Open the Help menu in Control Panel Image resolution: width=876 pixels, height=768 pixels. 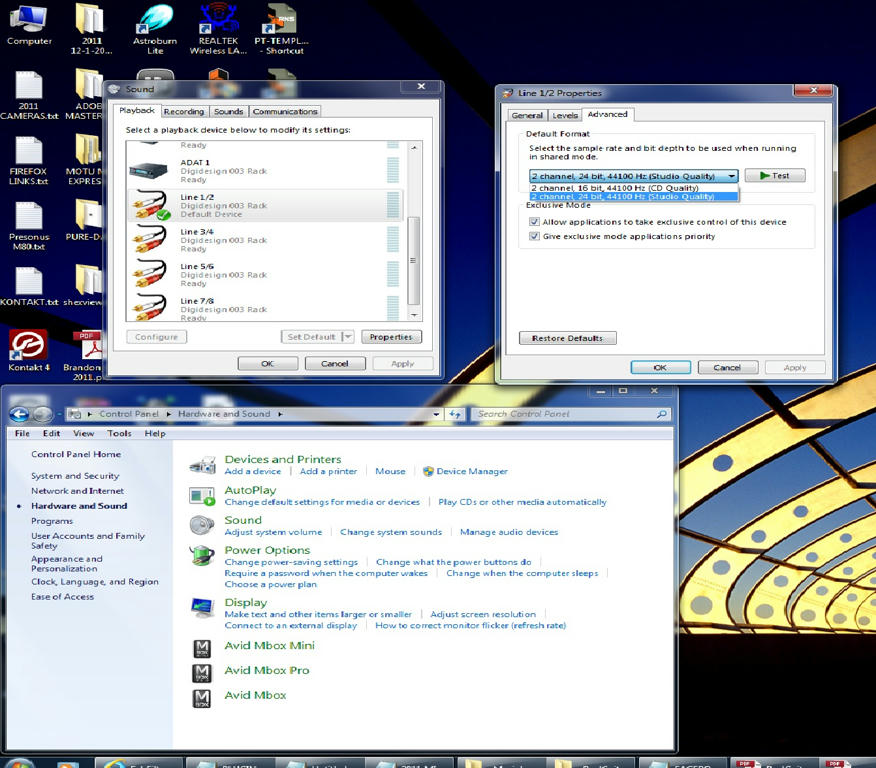tap(155, 433)
